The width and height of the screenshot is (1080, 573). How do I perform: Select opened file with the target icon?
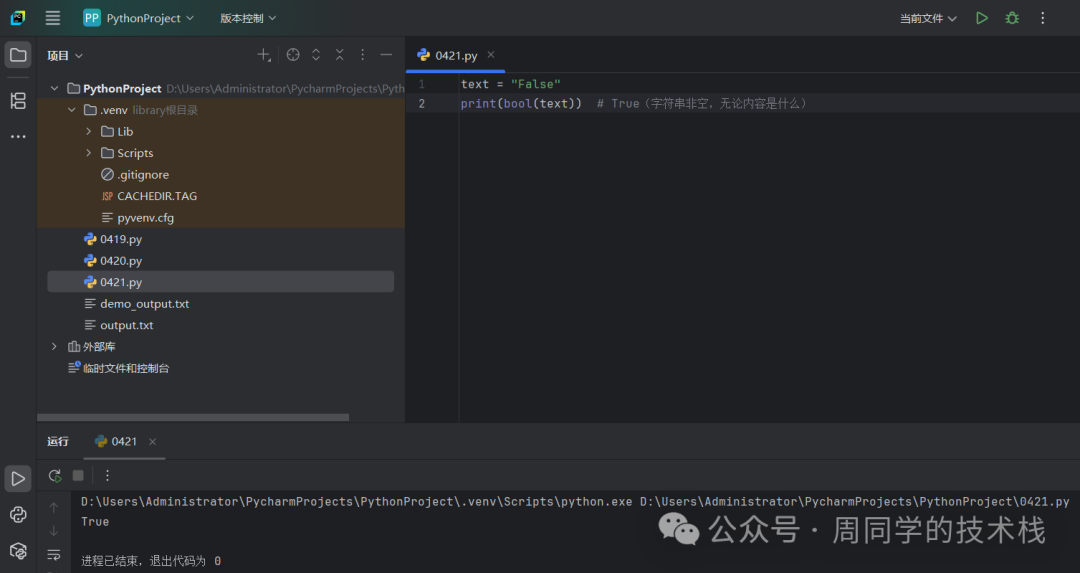[x=293, y=55]
